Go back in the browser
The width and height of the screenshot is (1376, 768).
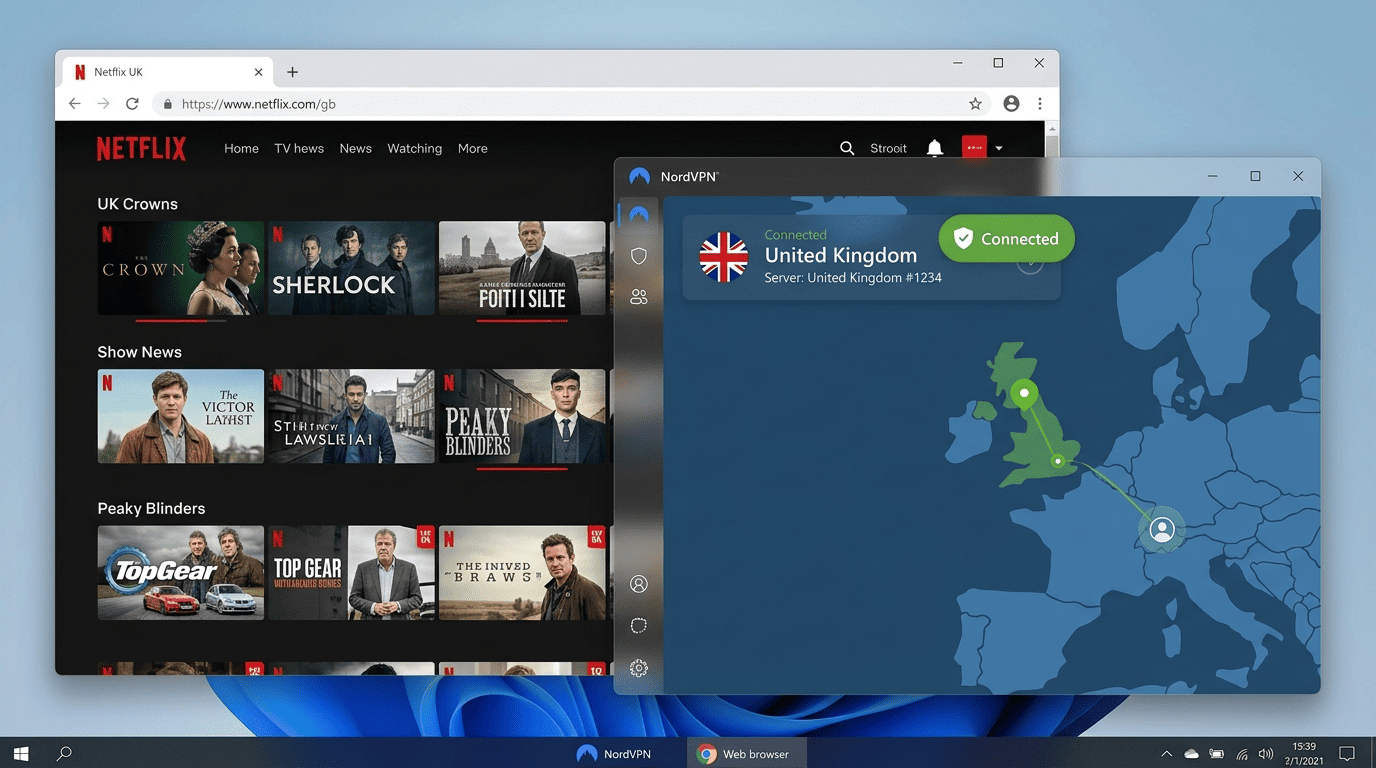click(x=75, y=104)
